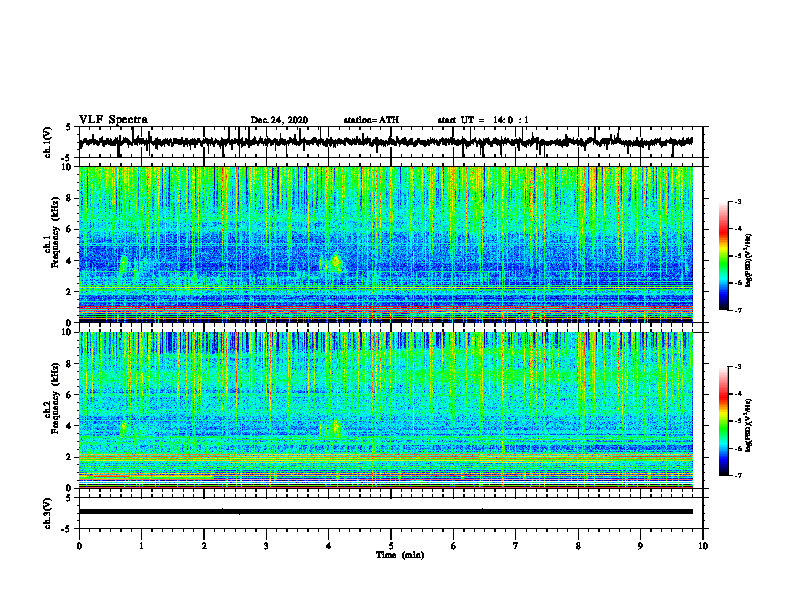Click the "Time (min)" axis label
Image resolution: width=792 pixels, height=612 pixels.
coord(400,555)
